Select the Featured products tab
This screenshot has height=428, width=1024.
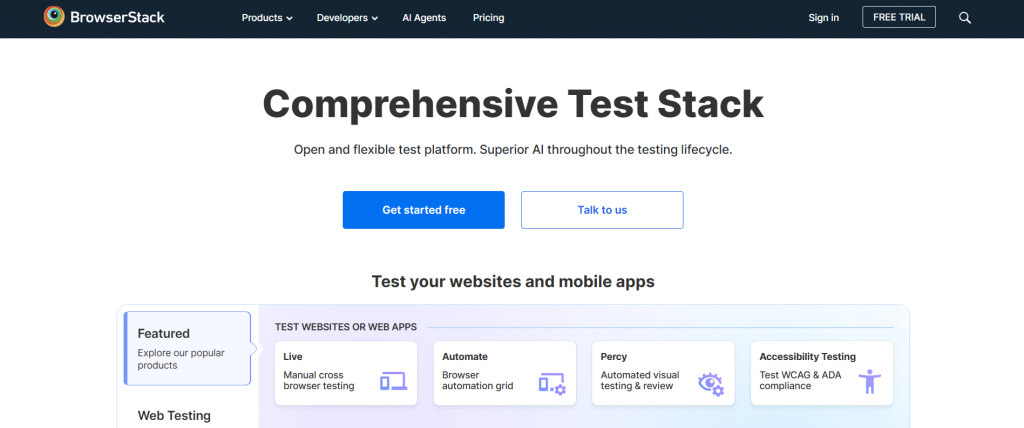tap(187, 348)
